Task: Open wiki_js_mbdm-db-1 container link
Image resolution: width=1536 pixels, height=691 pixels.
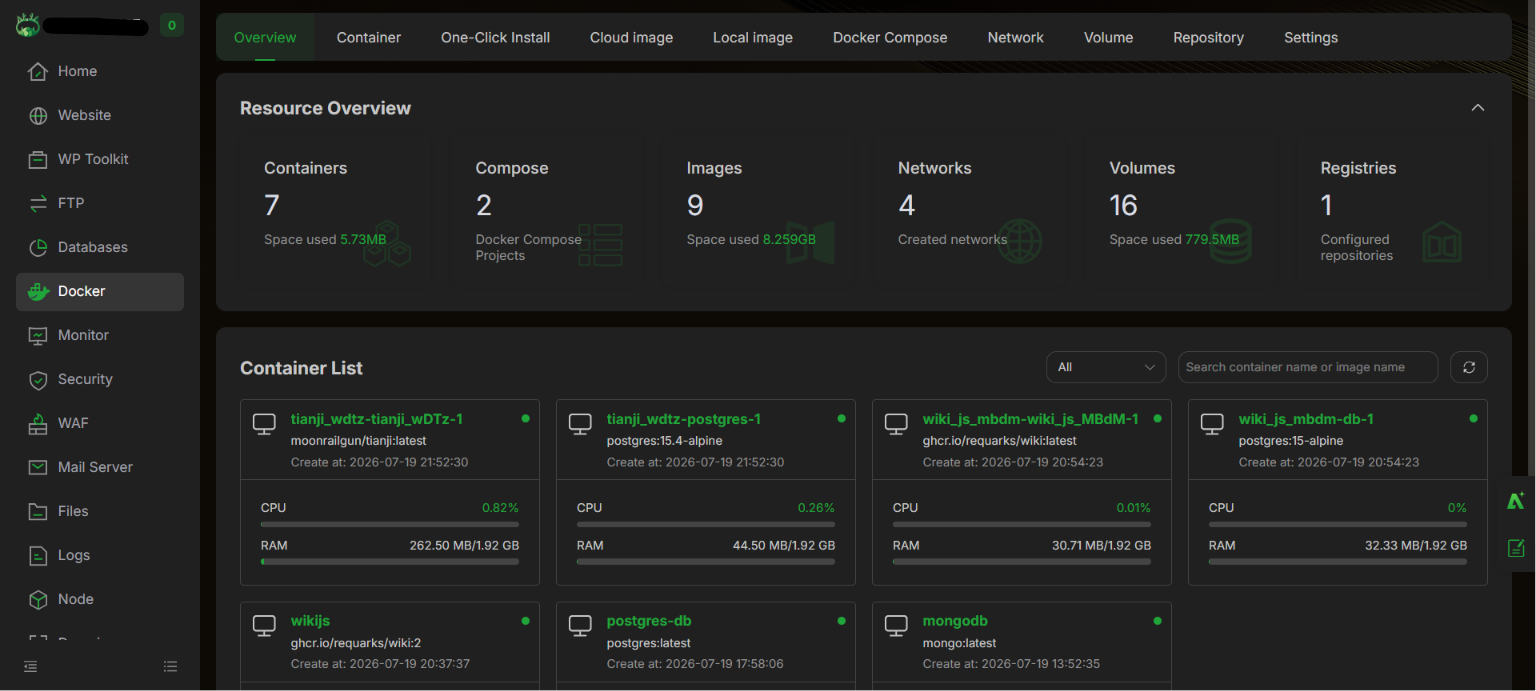Action: [1306, 419]
